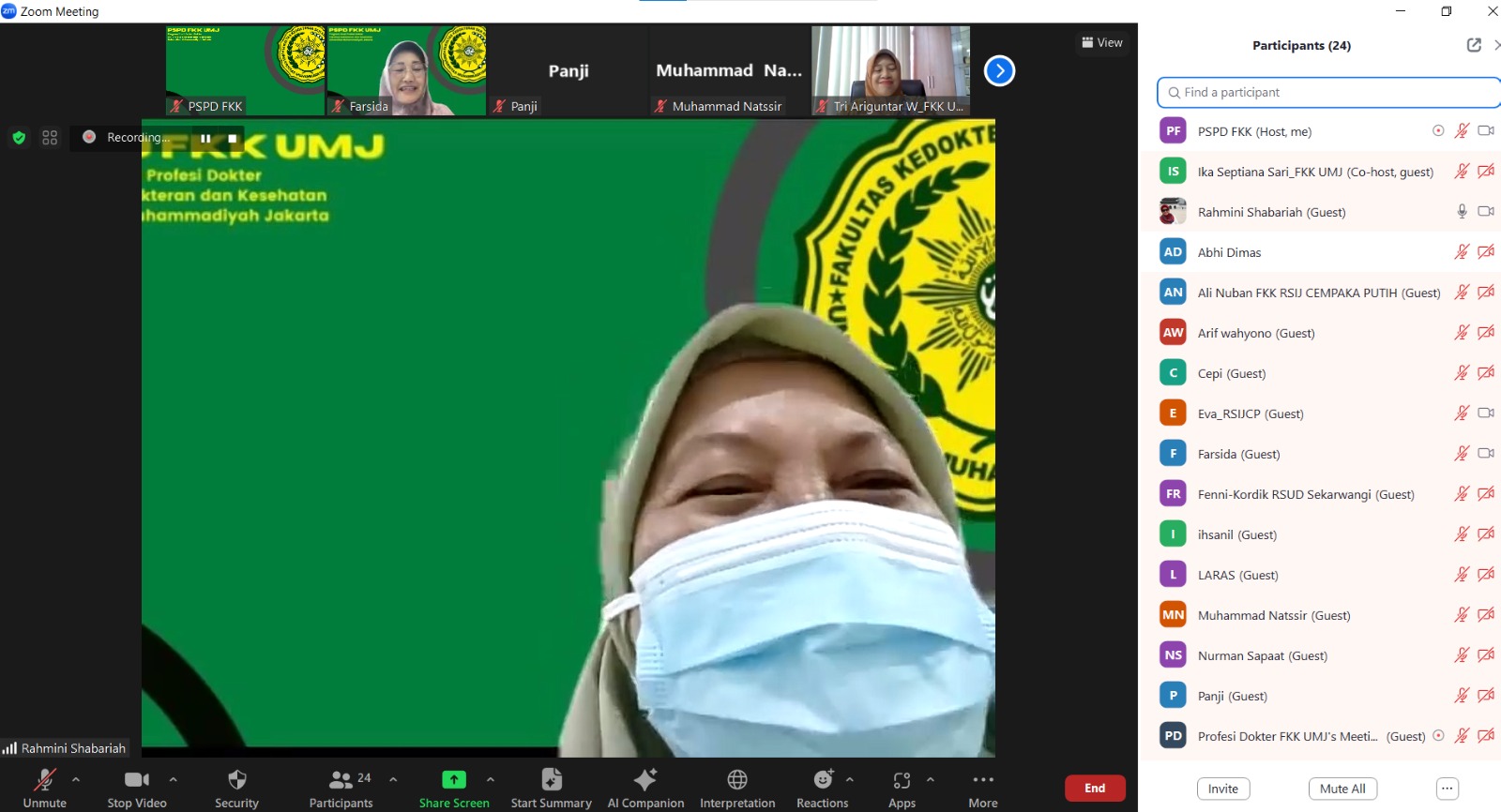This screenshot has width=1501, height=812.
Task: Toggle video for Rahmini Shabariah
Action: click(x=1486, y=212)
